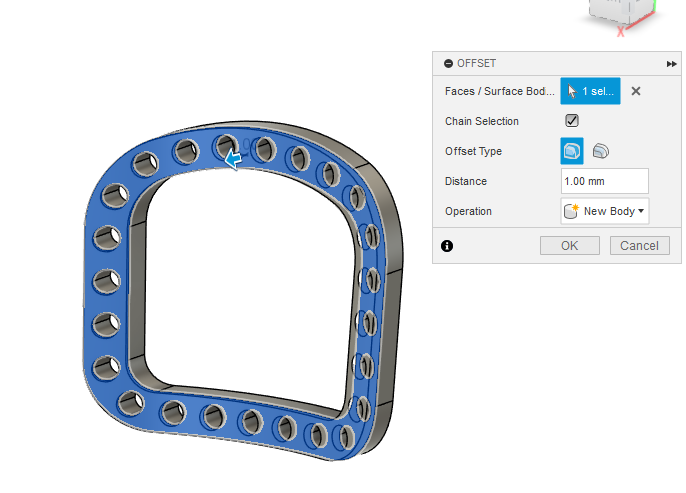Viewport: 686px width, 493px height.
Task: Open the Operation dropdown showing New Body
Action: pos(605,211)
